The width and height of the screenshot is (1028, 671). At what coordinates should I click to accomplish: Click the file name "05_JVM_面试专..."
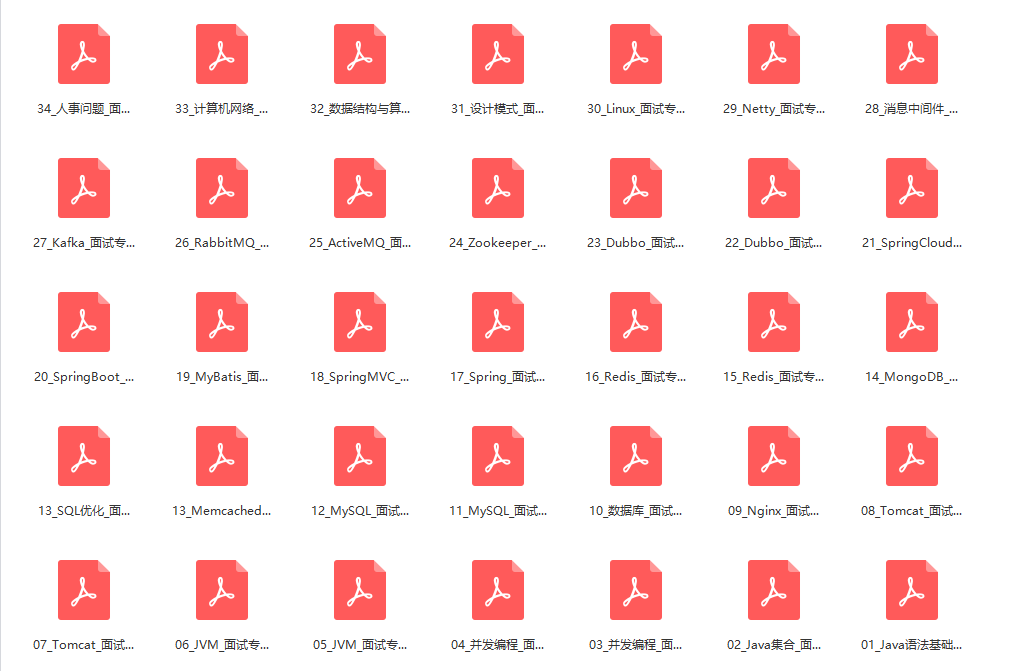click(360, 645)
